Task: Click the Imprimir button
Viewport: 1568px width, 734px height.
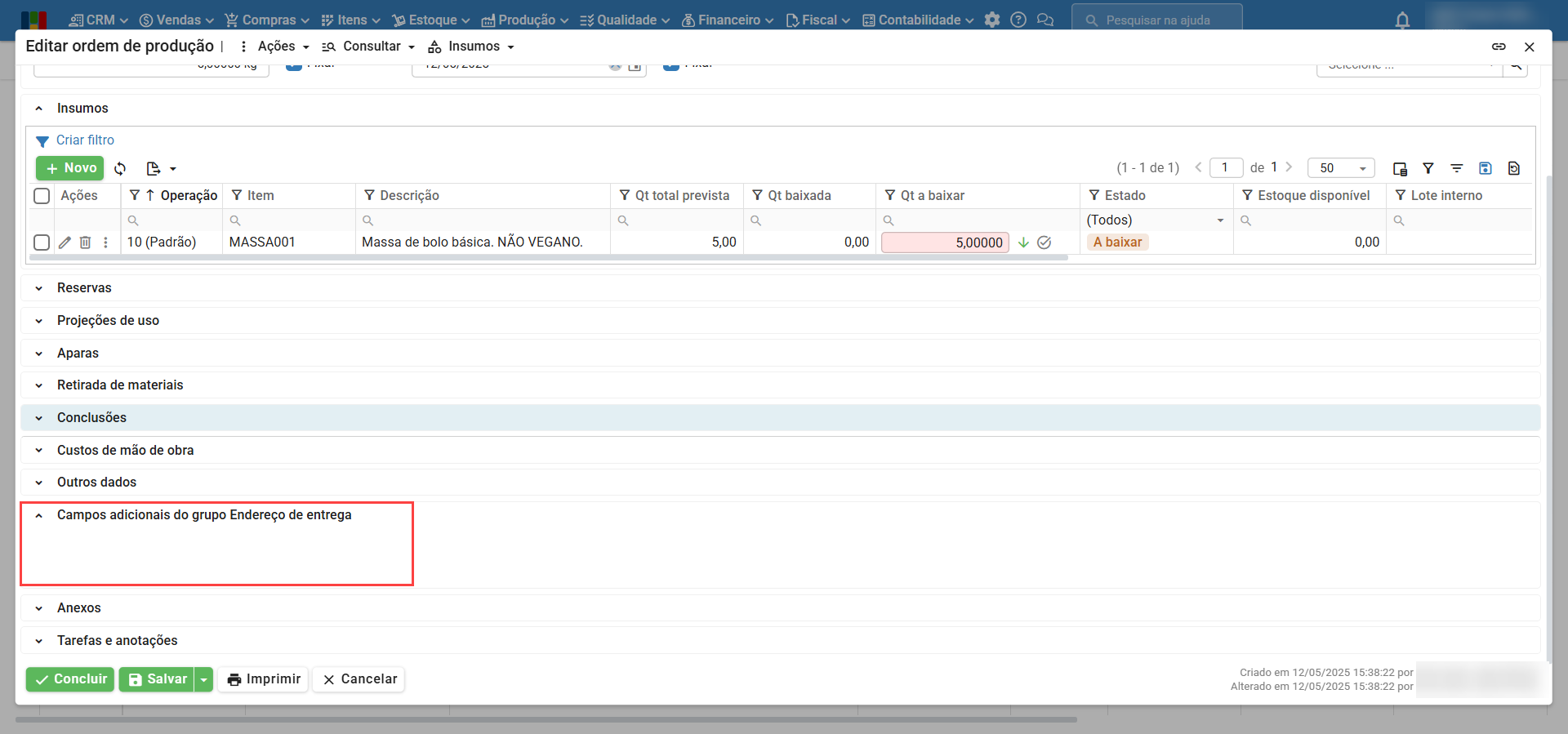Action: coord(263,679)
